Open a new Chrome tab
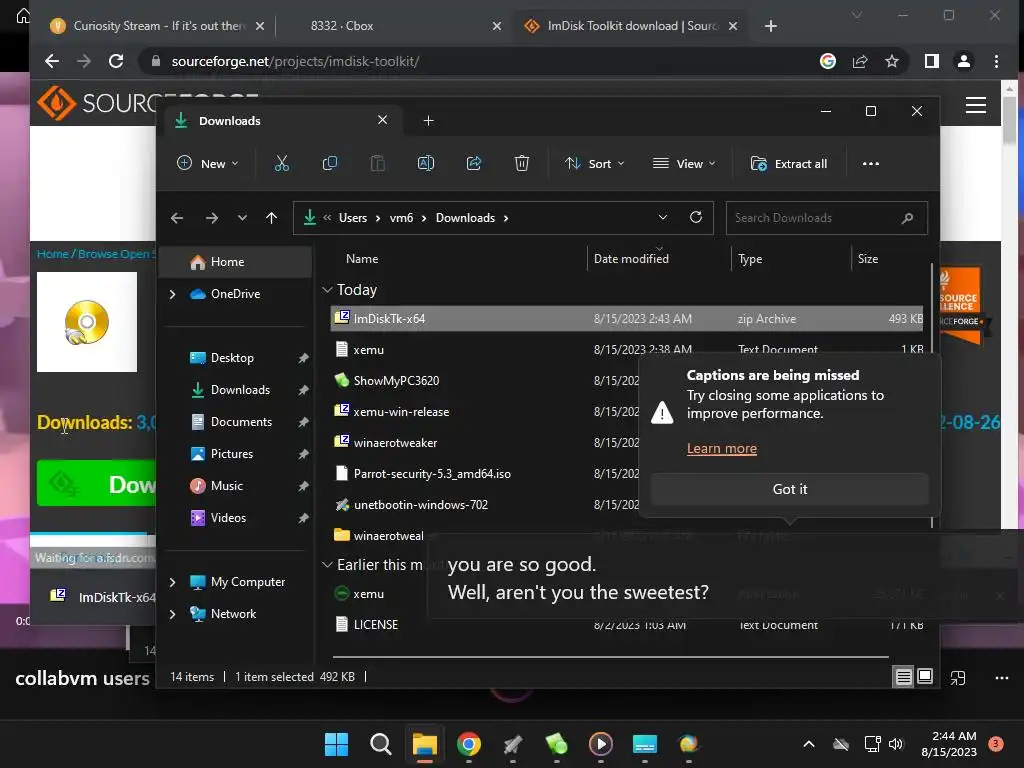1024x768 pixels. point(771,26)
